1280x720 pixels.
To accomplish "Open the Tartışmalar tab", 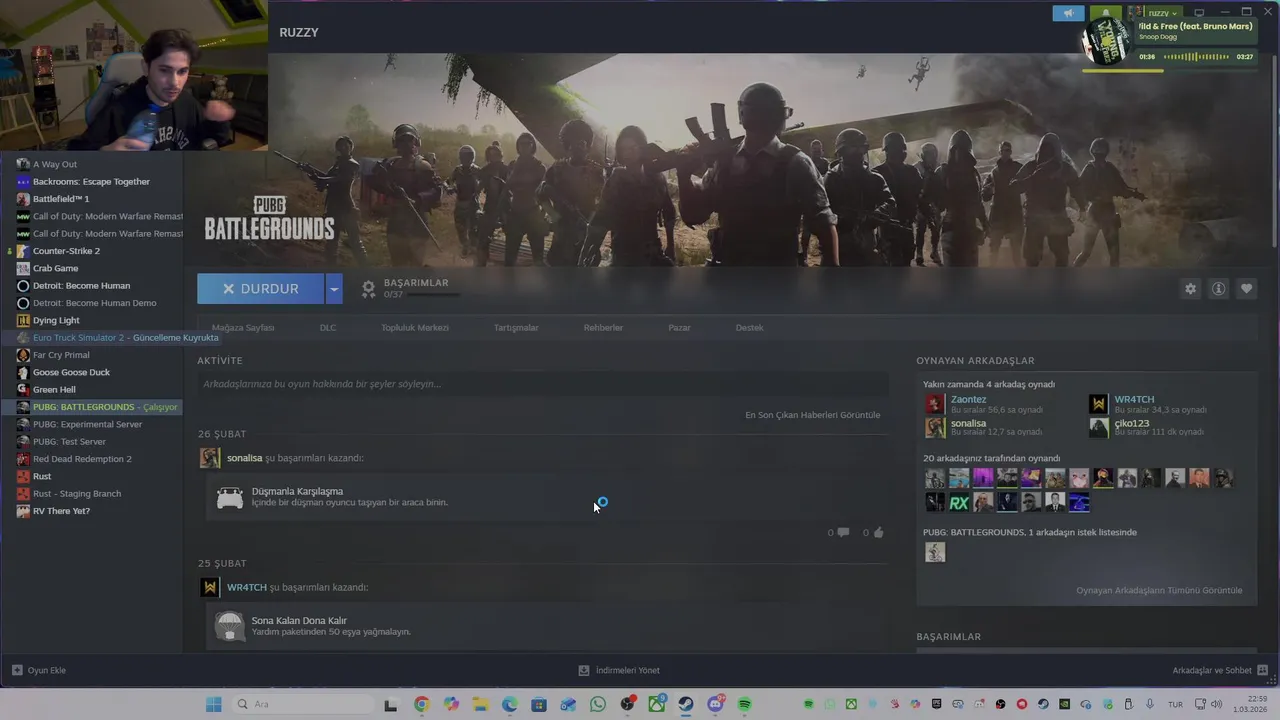I will (516, 328).
